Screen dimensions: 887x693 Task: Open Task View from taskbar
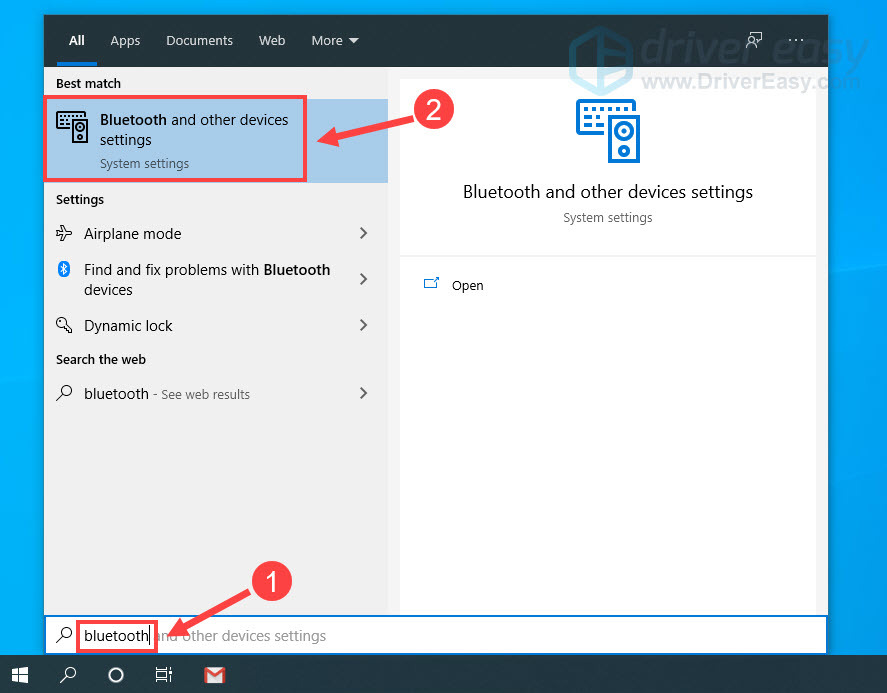163,675
